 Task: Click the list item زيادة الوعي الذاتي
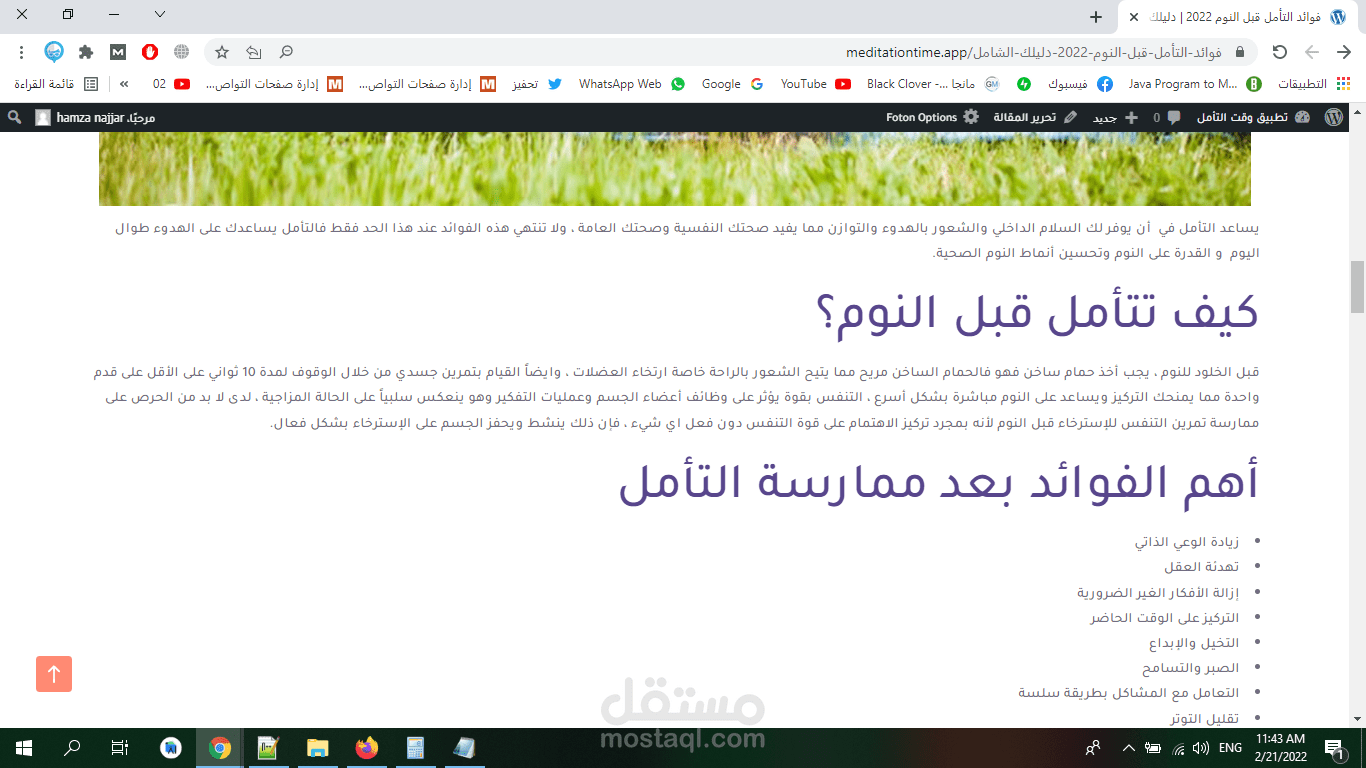tap(1186, 542)
